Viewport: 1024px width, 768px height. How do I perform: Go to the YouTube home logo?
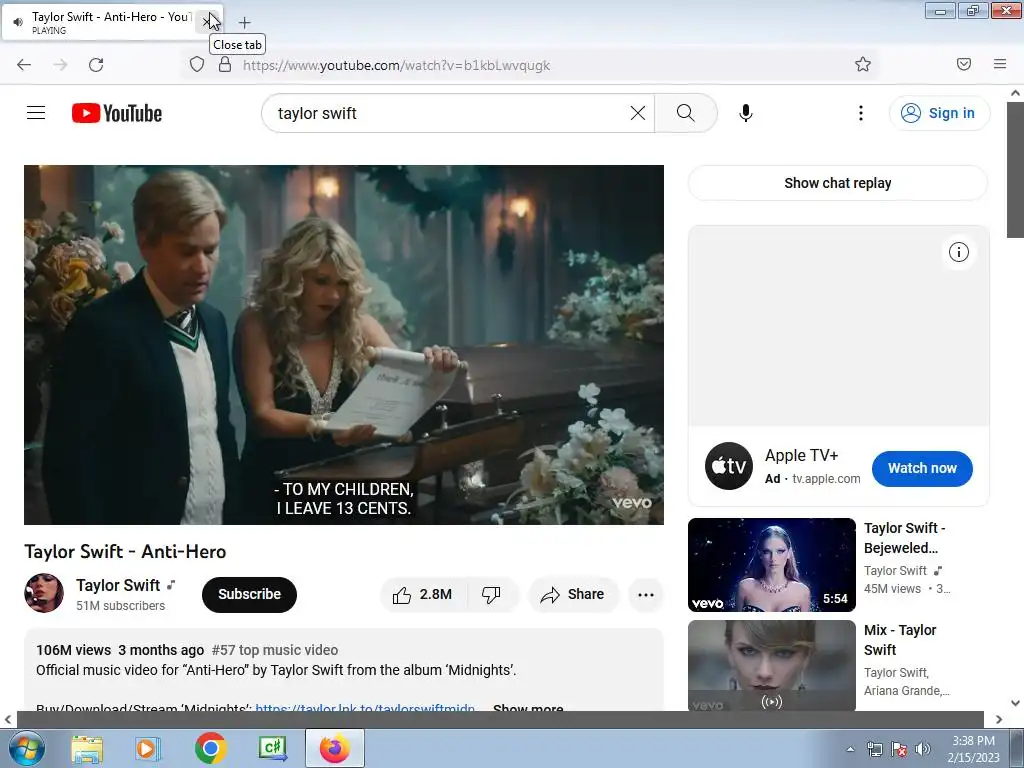(117, 113)
